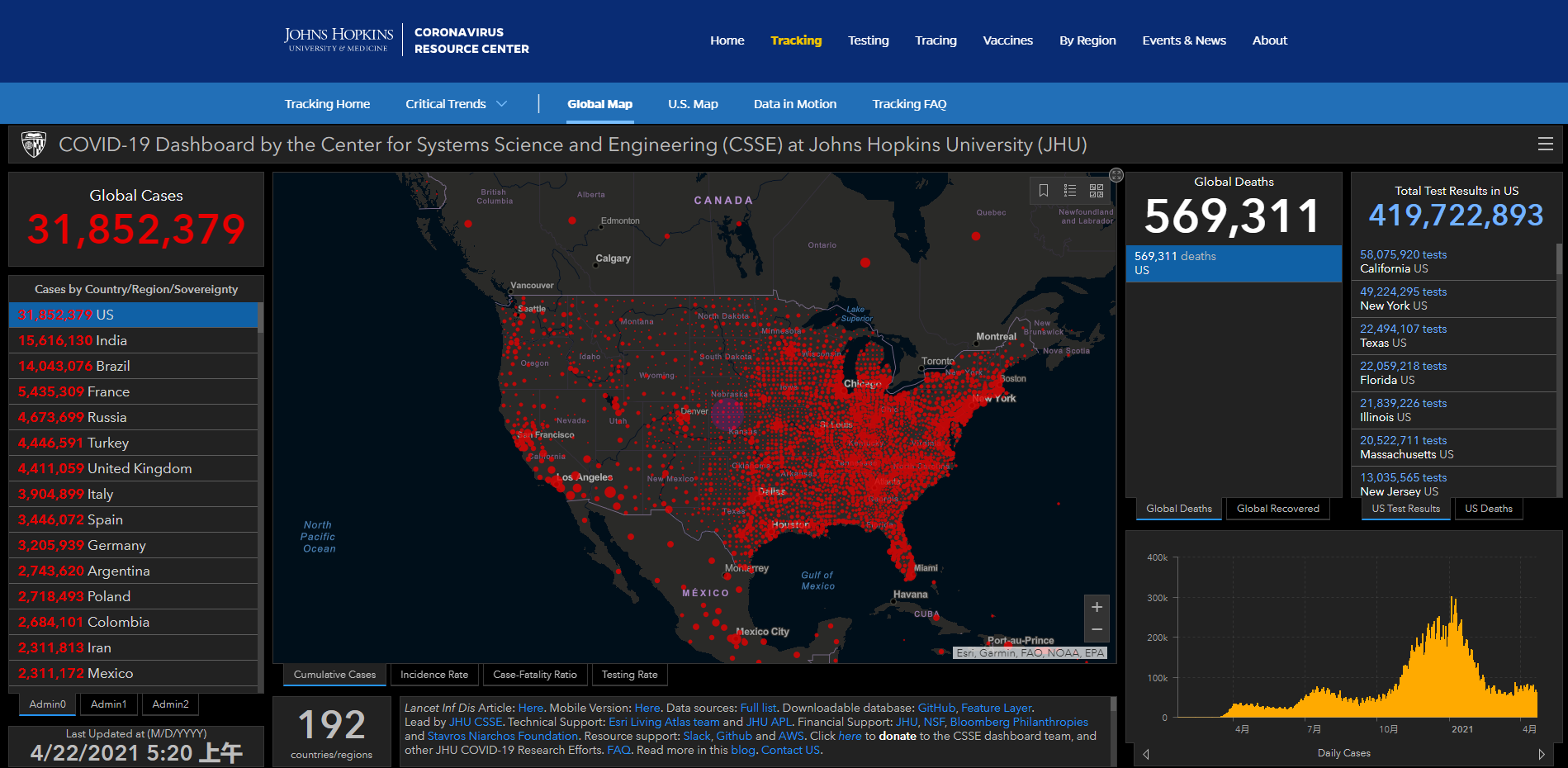
Task: Open the basemap gallery grid icon
Action: coord(1097,191)
